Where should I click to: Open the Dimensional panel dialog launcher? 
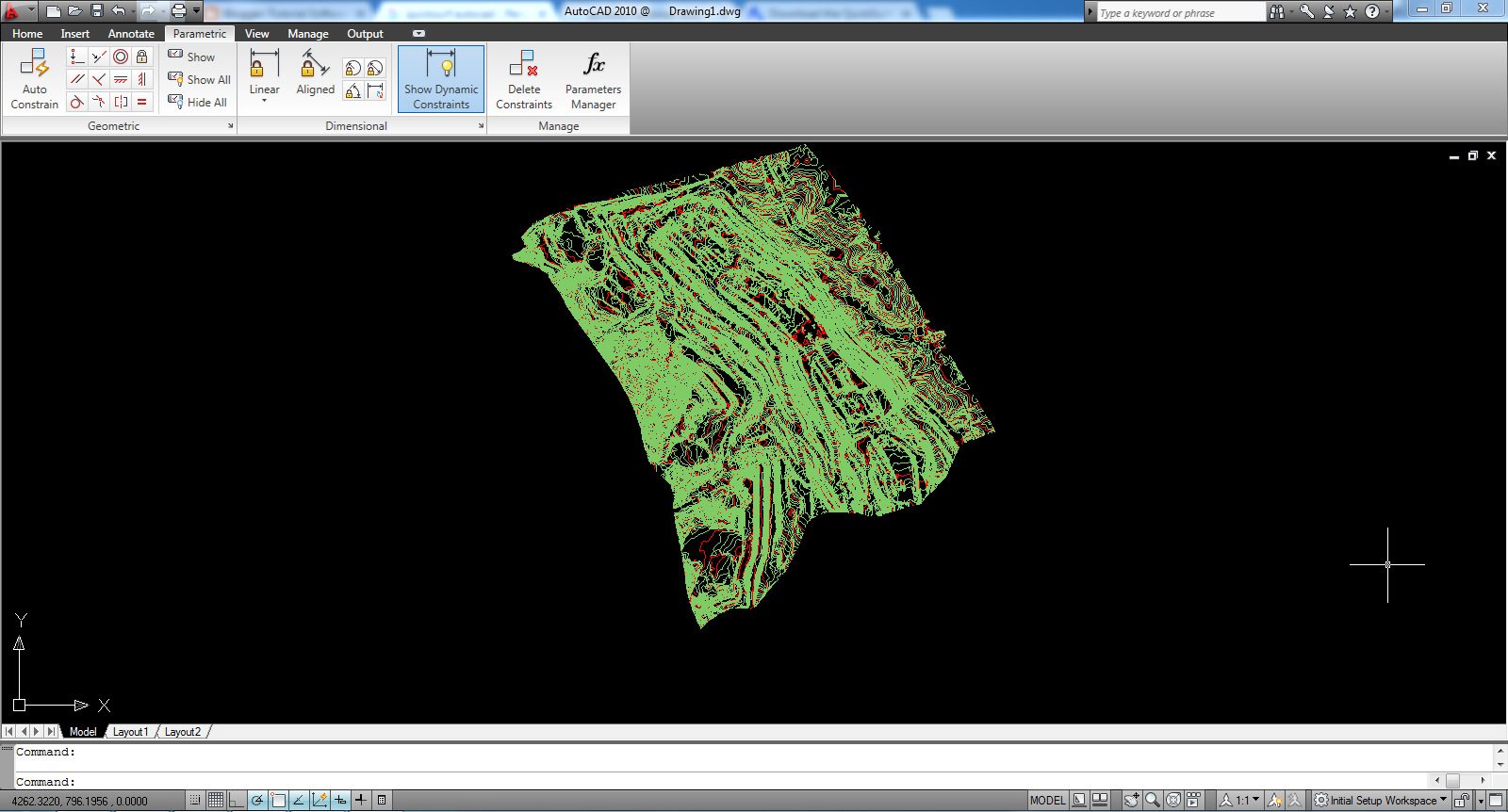(x=481, y=126)
